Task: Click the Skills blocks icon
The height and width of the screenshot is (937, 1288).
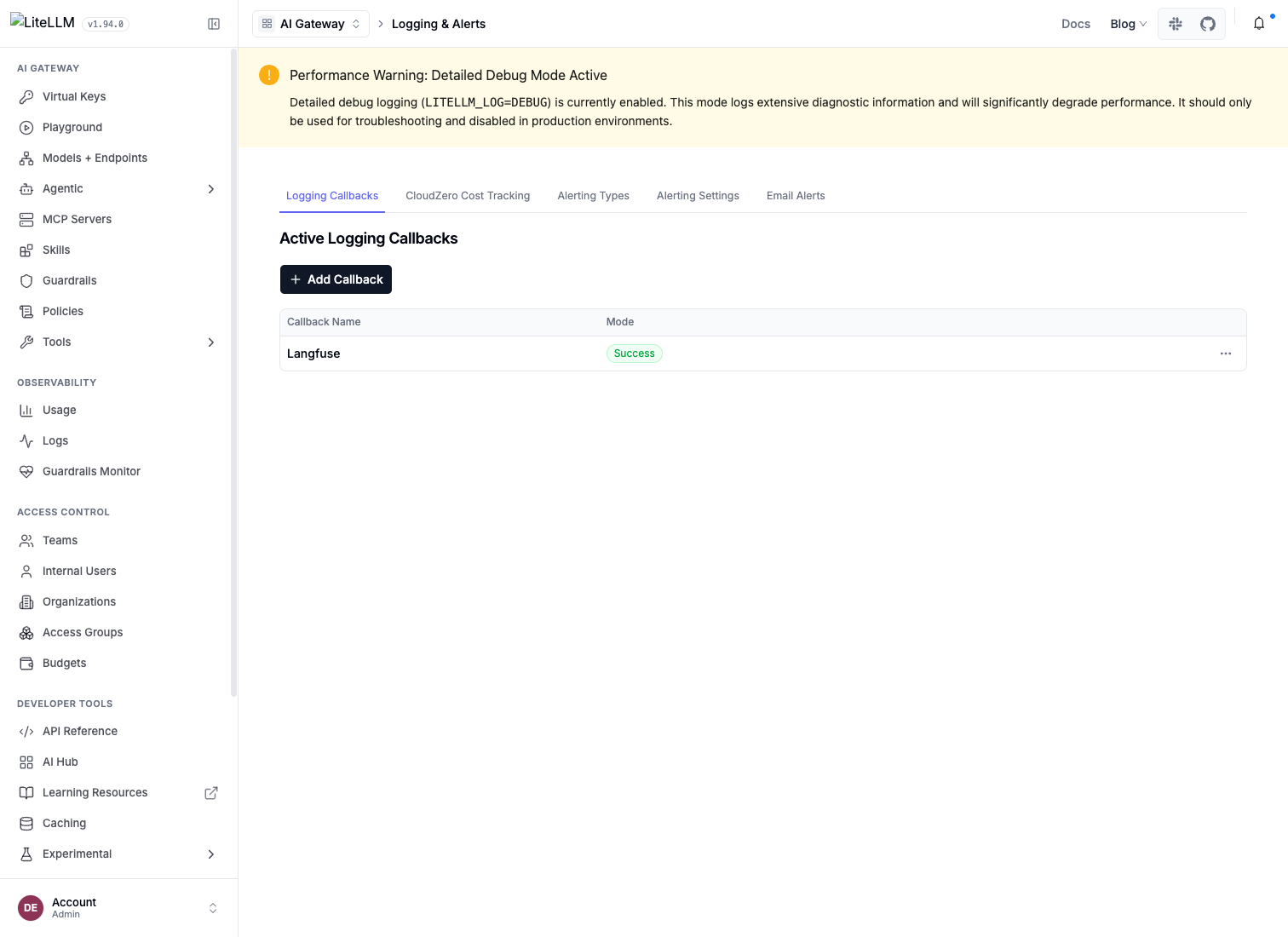Action: [x=26, y=250]
